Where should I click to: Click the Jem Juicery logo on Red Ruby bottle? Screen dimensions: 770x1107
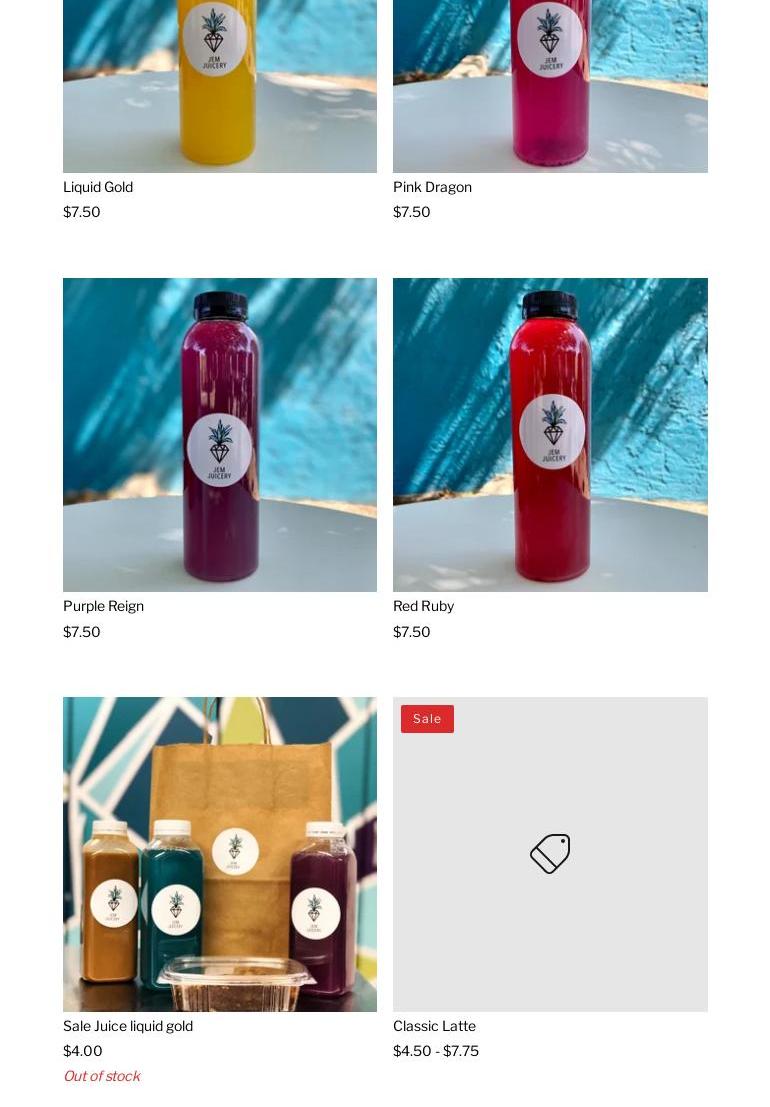552,432
